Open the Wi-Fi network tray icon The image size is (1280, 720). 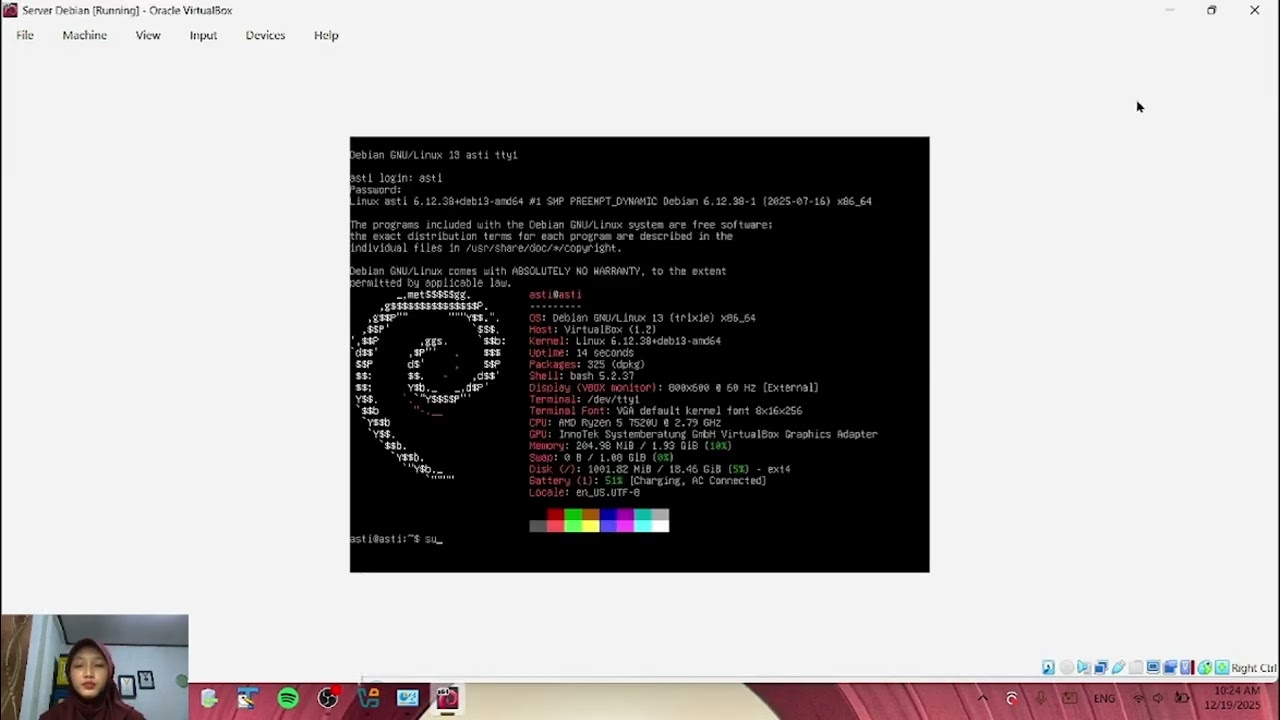[1138, 698]
